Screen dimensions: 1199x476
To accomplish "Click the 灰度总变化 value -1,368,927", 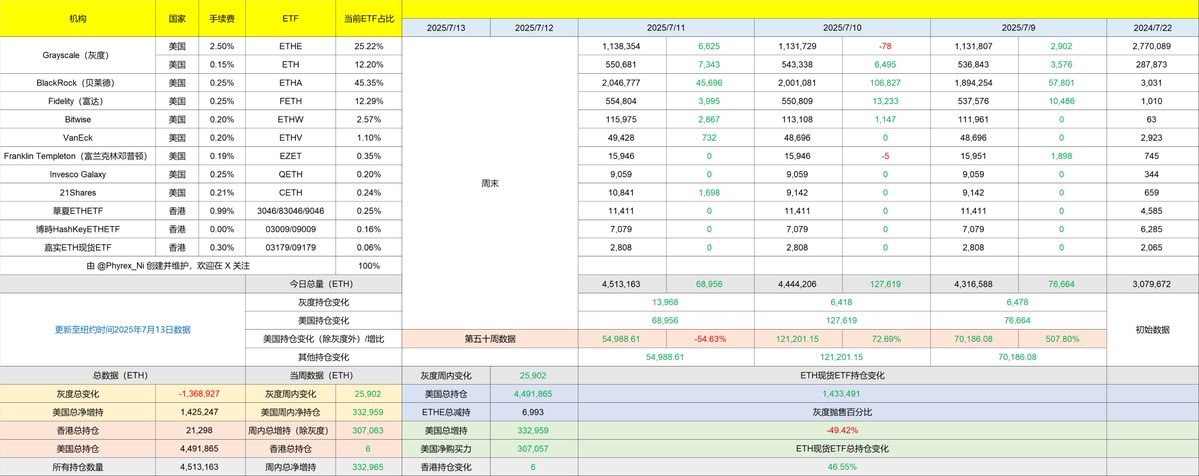I will [x=200, y=393].
